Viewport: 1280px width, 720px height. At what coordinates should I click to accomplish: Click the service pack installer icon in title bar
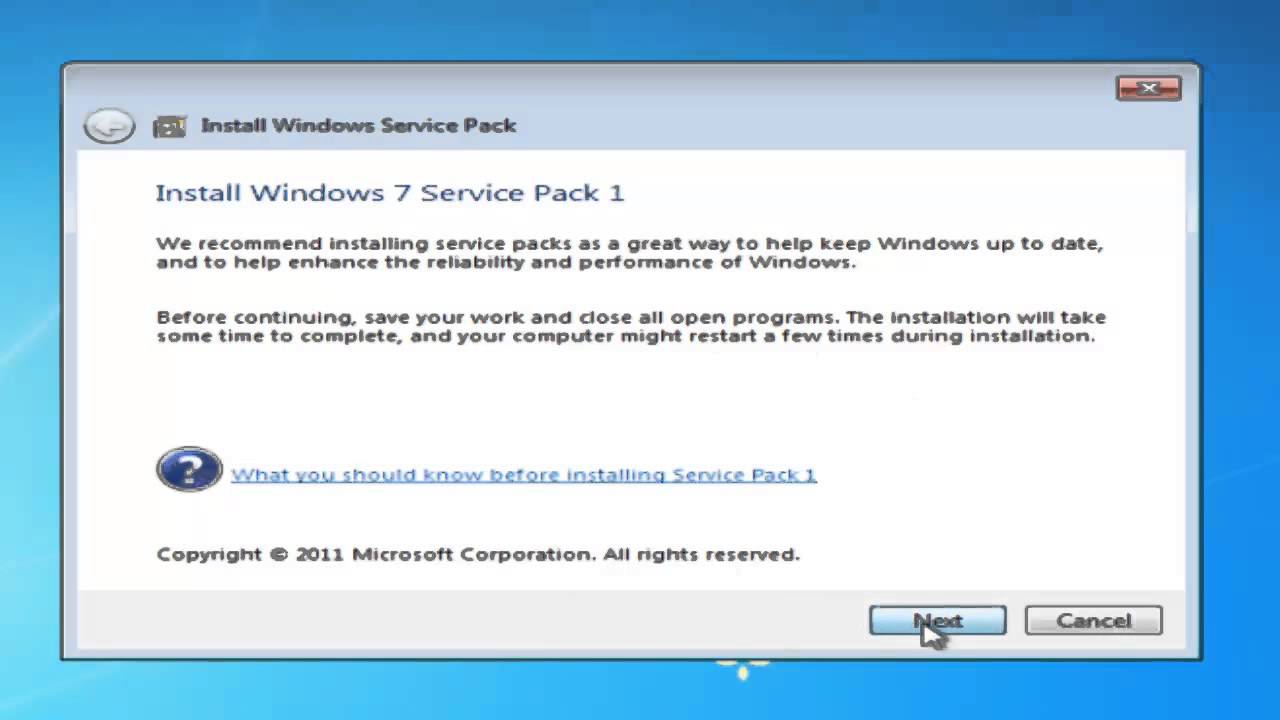pos(170,126)
